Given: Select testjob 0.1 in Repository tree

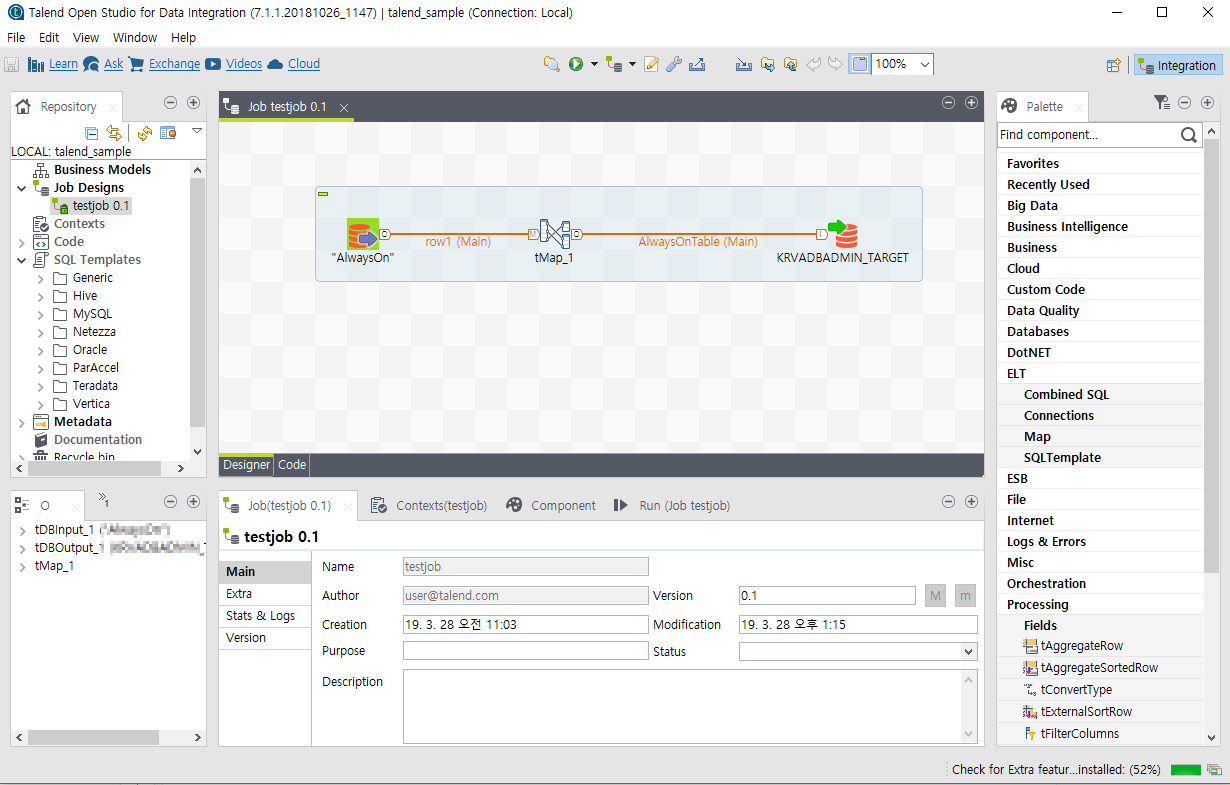Looking at the screenshot, I should (x=101, y=205).
